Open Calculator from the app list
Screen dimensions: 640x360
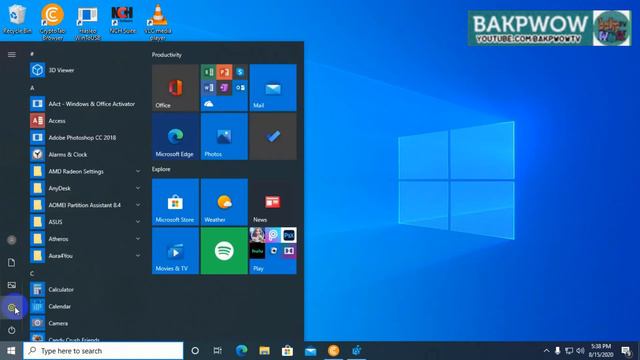86,289
